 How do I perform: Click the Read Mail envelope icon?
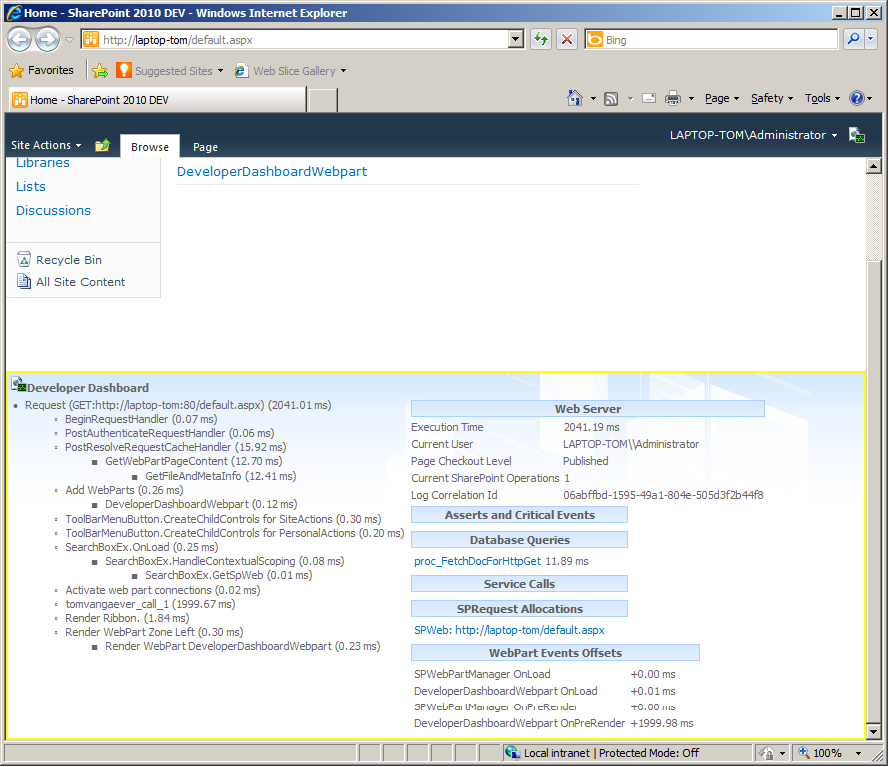click(649, 98)
